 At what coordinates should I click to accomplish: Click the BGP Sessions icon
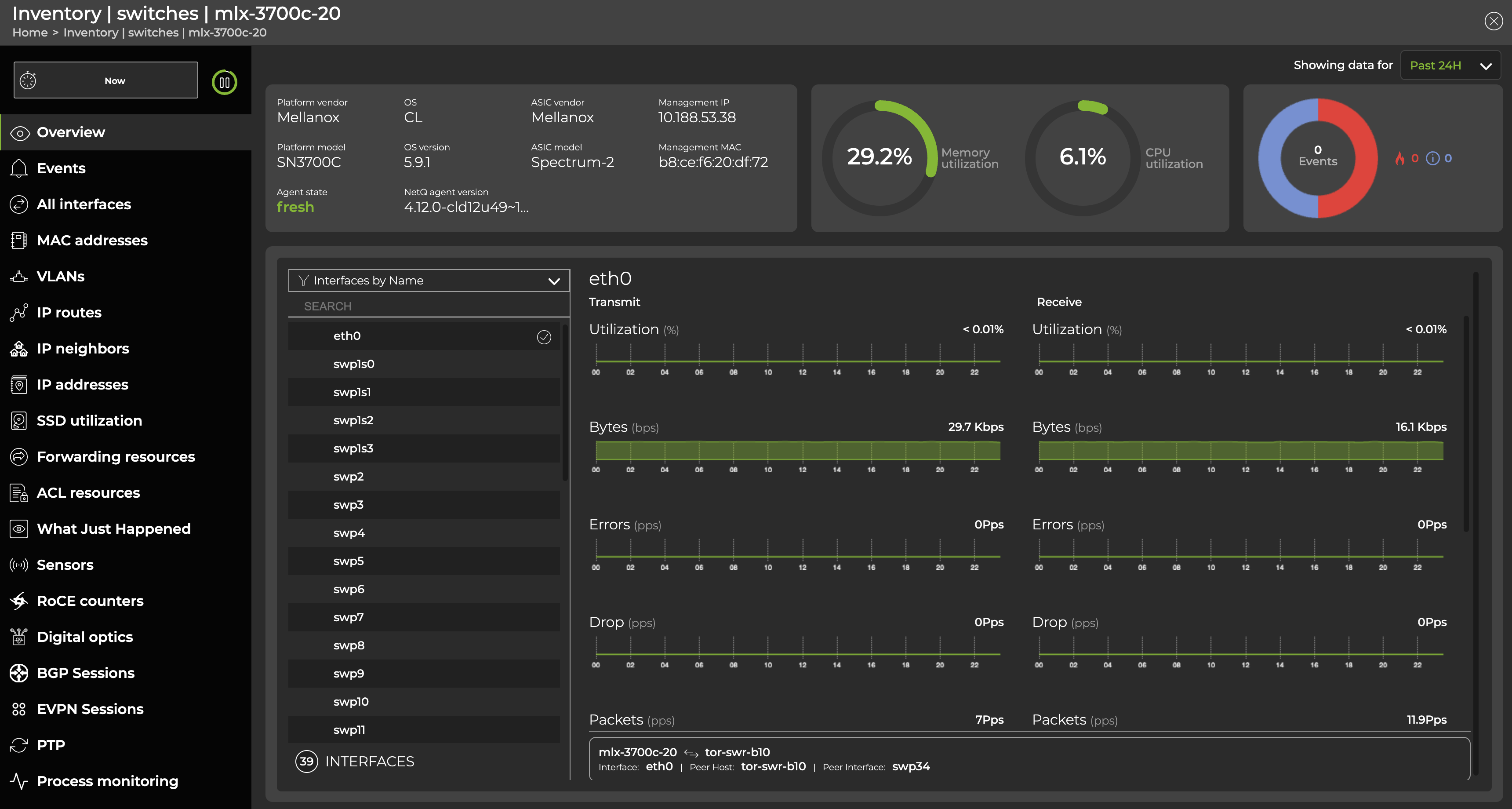(x=19, y=673)
